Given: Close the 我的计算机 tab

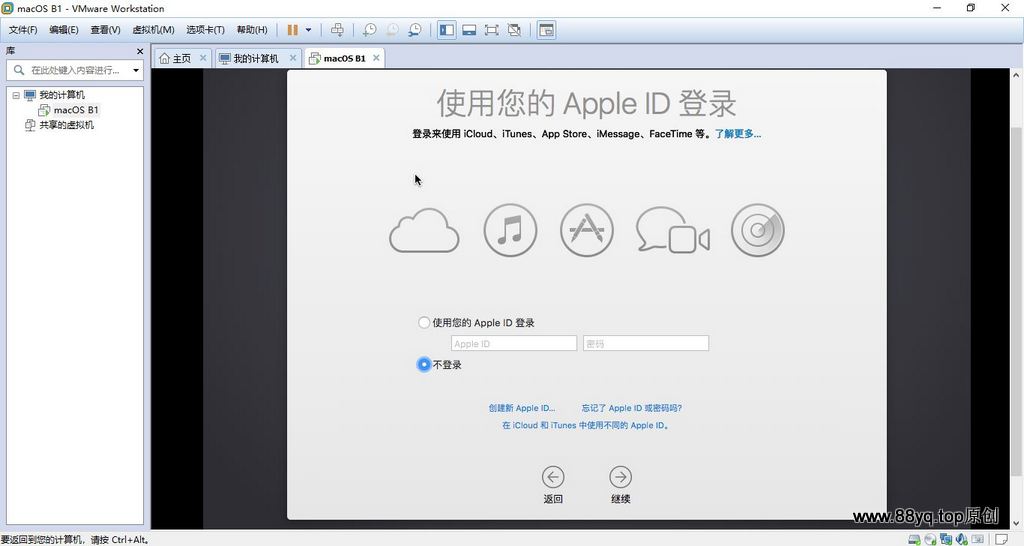Looking at the screenshot, I should coord(293,58).
